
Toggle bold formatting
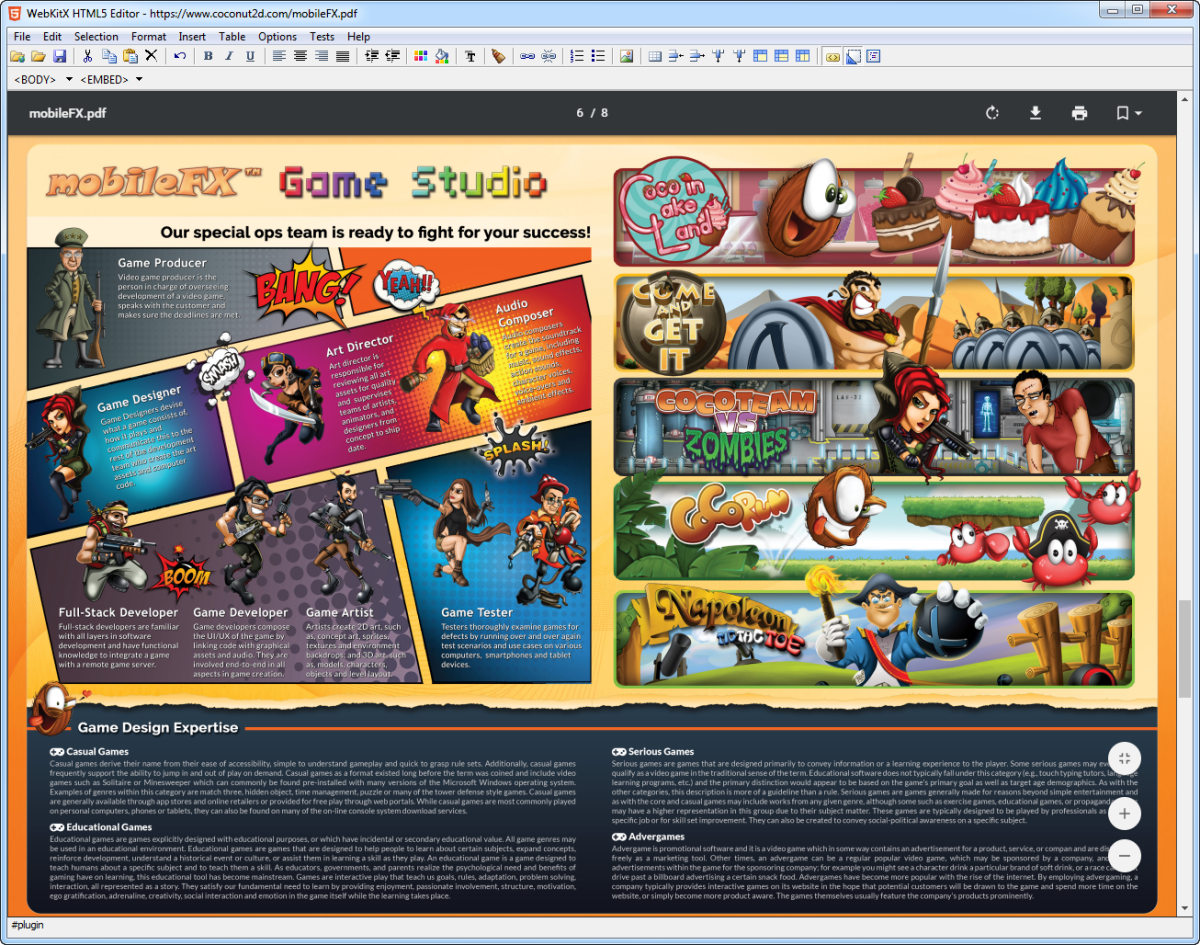click(x=208, y=56)
